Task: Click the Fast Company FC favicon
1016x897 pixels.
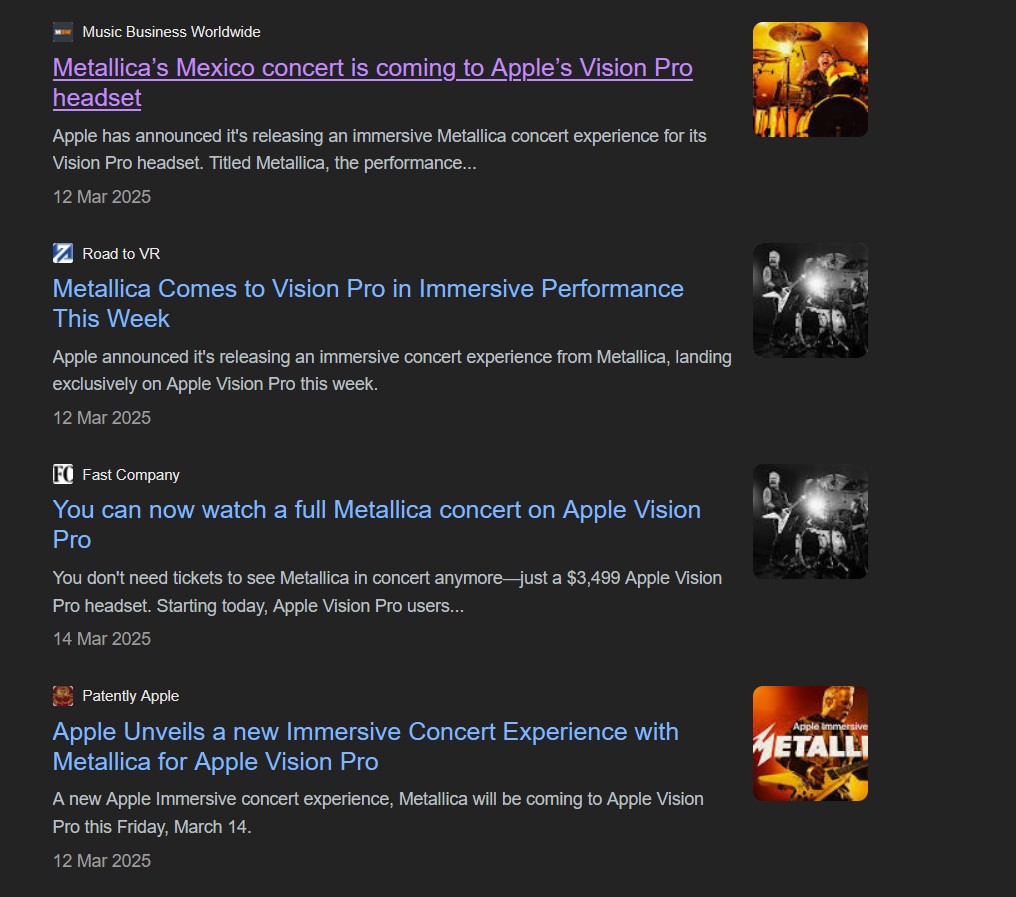Action: (x=63, y=474)
